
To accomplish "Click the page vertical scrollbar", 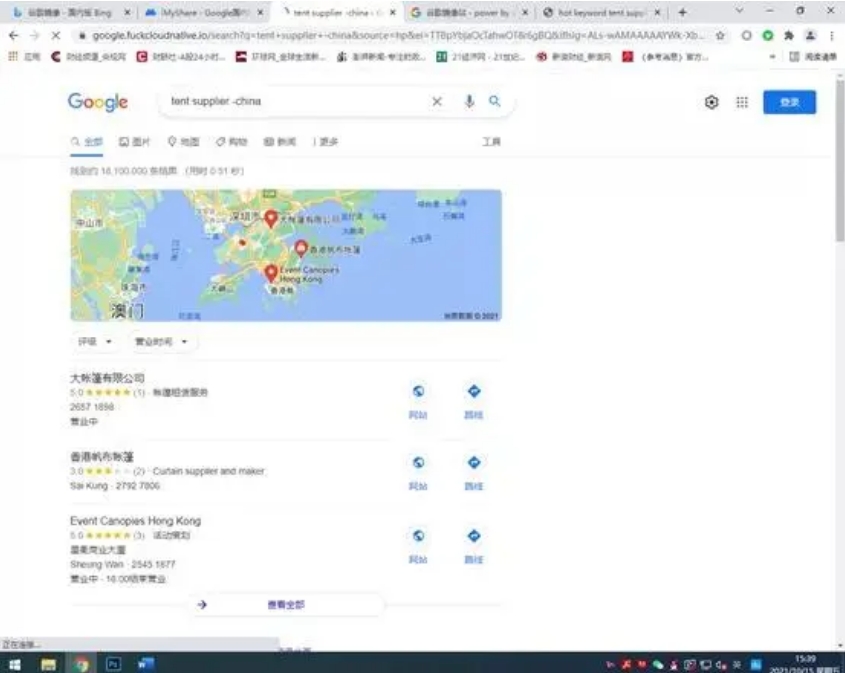I will (x=840, y=162).
